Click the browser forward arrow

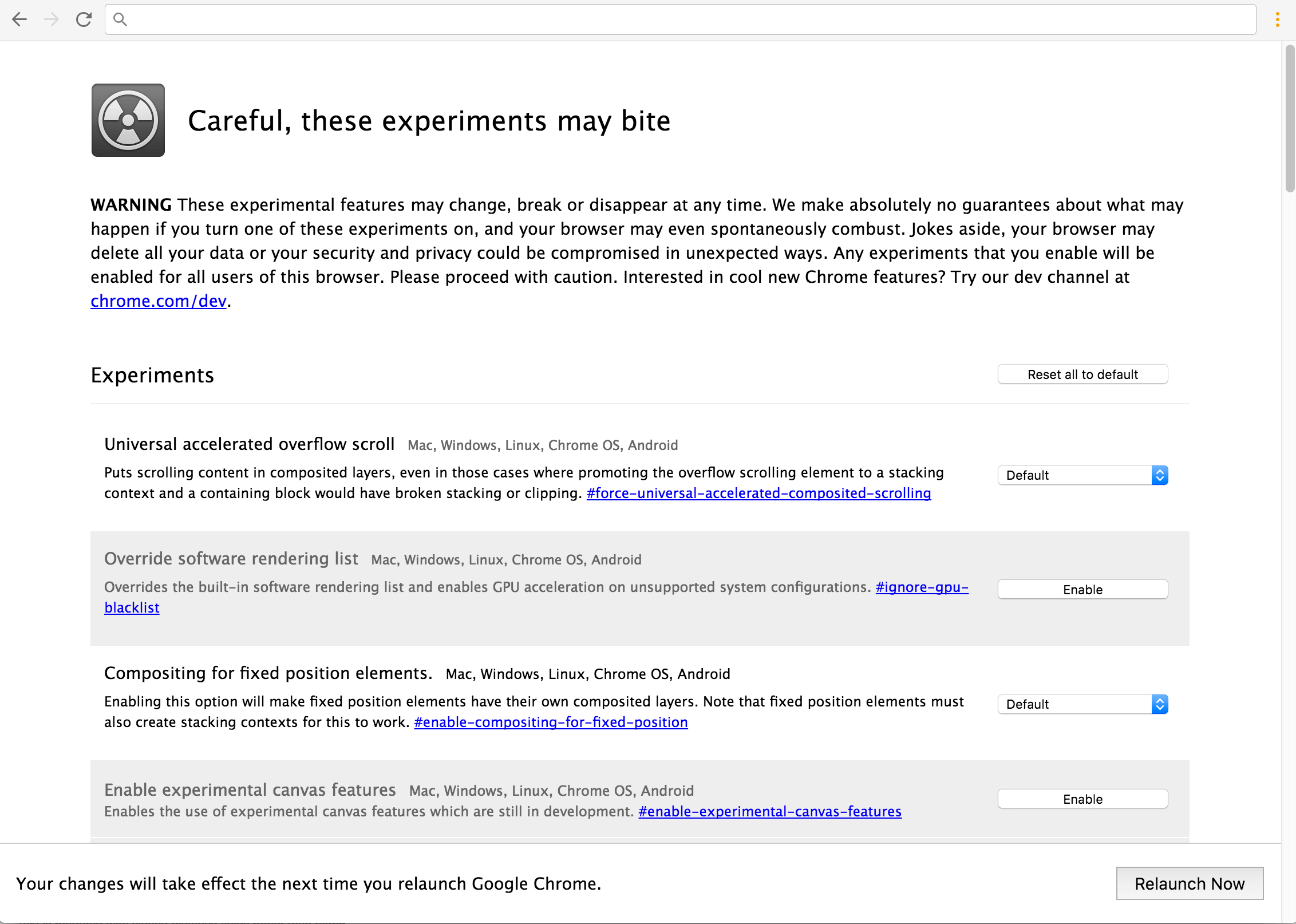click(x=52, y=19)
